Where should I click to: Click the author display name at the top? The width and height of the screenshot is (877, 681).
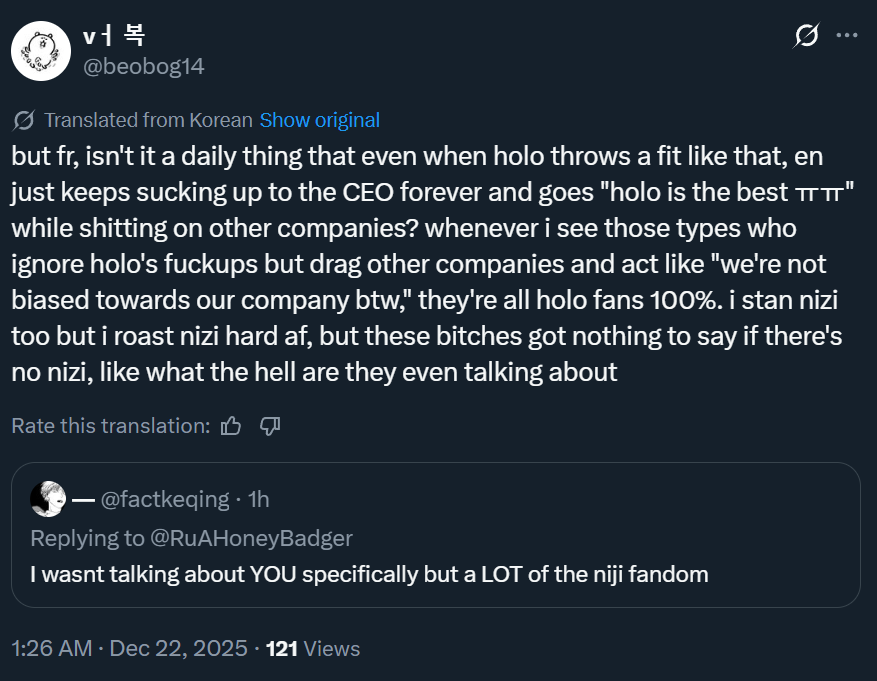[113, 36]
